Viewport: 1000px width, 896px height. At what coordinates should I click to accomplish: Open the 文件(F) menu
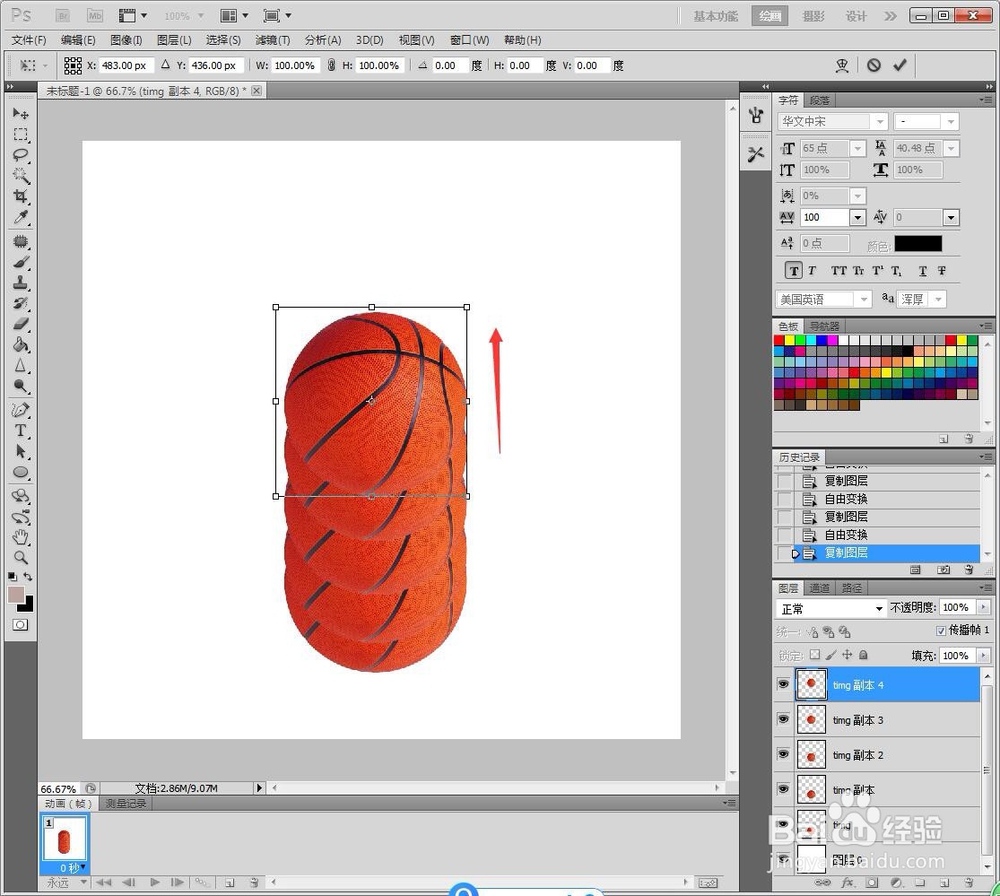click(29, 40)
